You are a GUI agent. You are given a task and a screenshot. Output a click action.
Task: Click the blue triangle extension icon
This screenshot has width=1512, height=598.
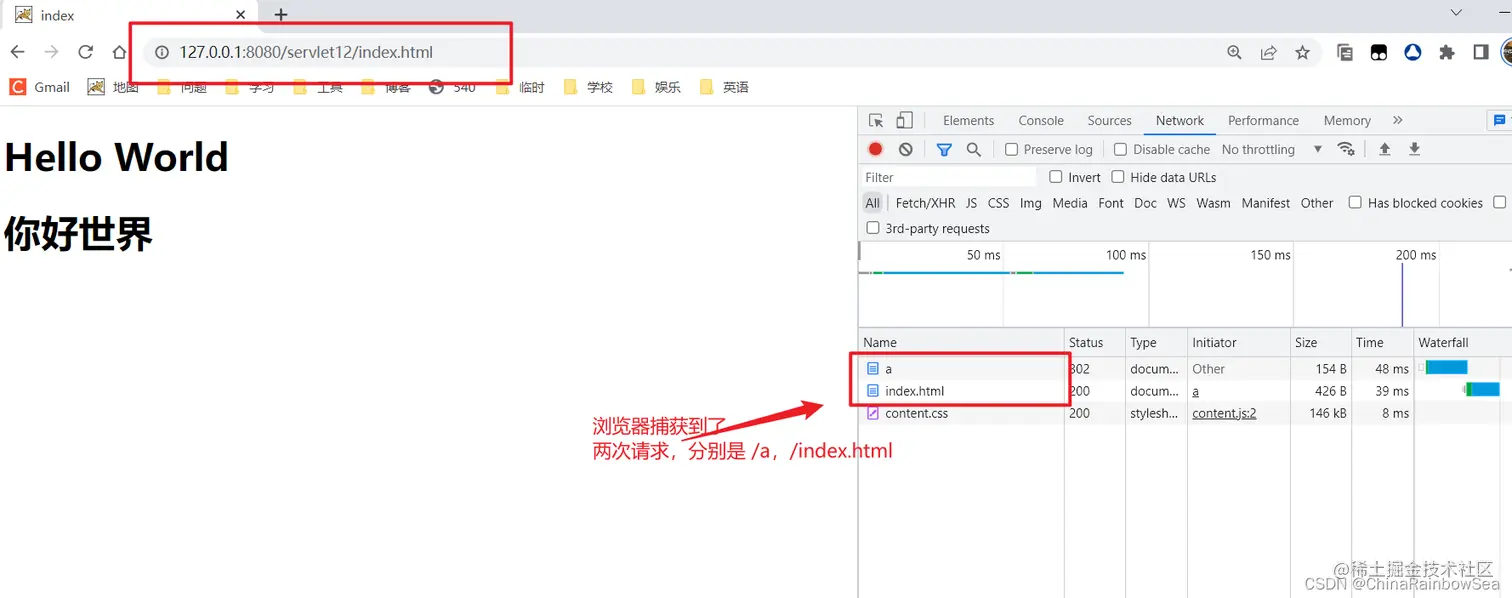1413,53
